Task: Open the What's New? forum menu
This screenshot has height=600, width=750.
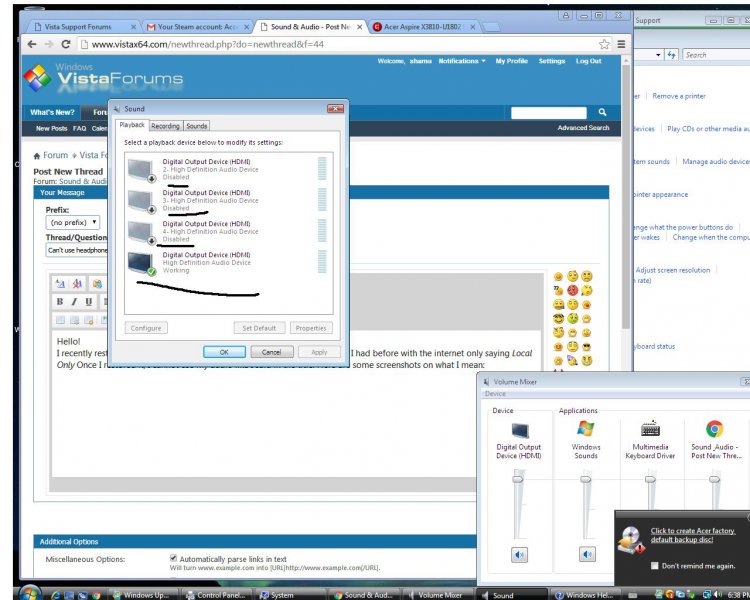Action: 52,112
